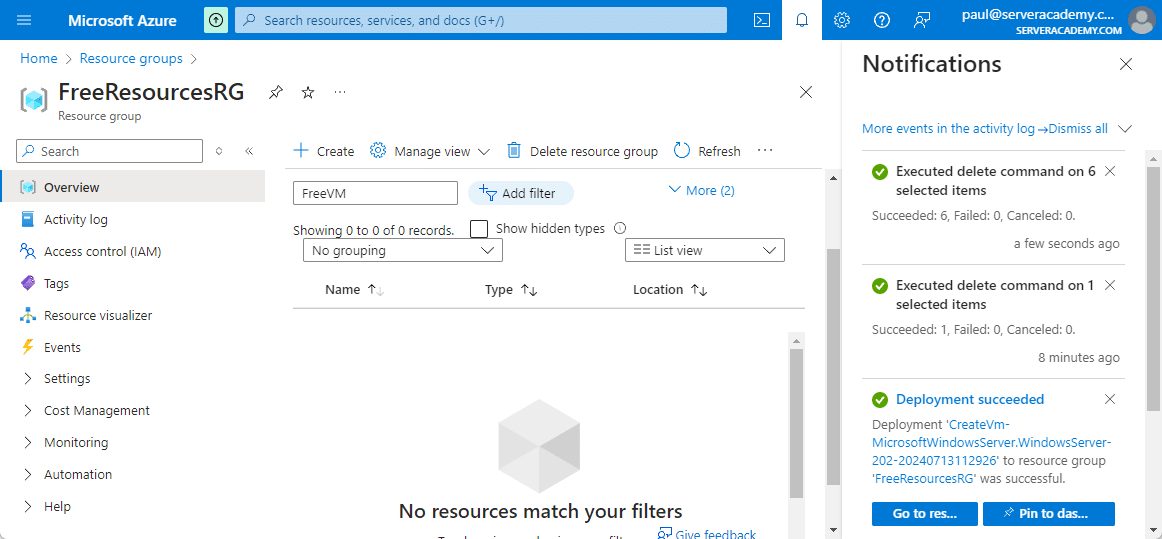Collapse the sidebar with the double chevron
1162x539 pixels.
[x=249, y=151]
